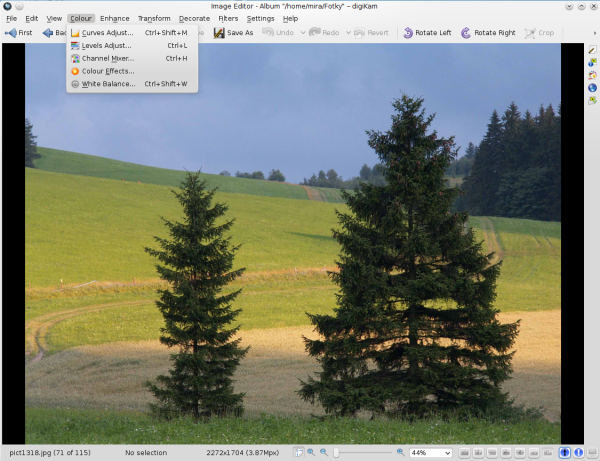Select Levels Adjust menu entry
Viewport: 600px width, 461px height.
106,46
